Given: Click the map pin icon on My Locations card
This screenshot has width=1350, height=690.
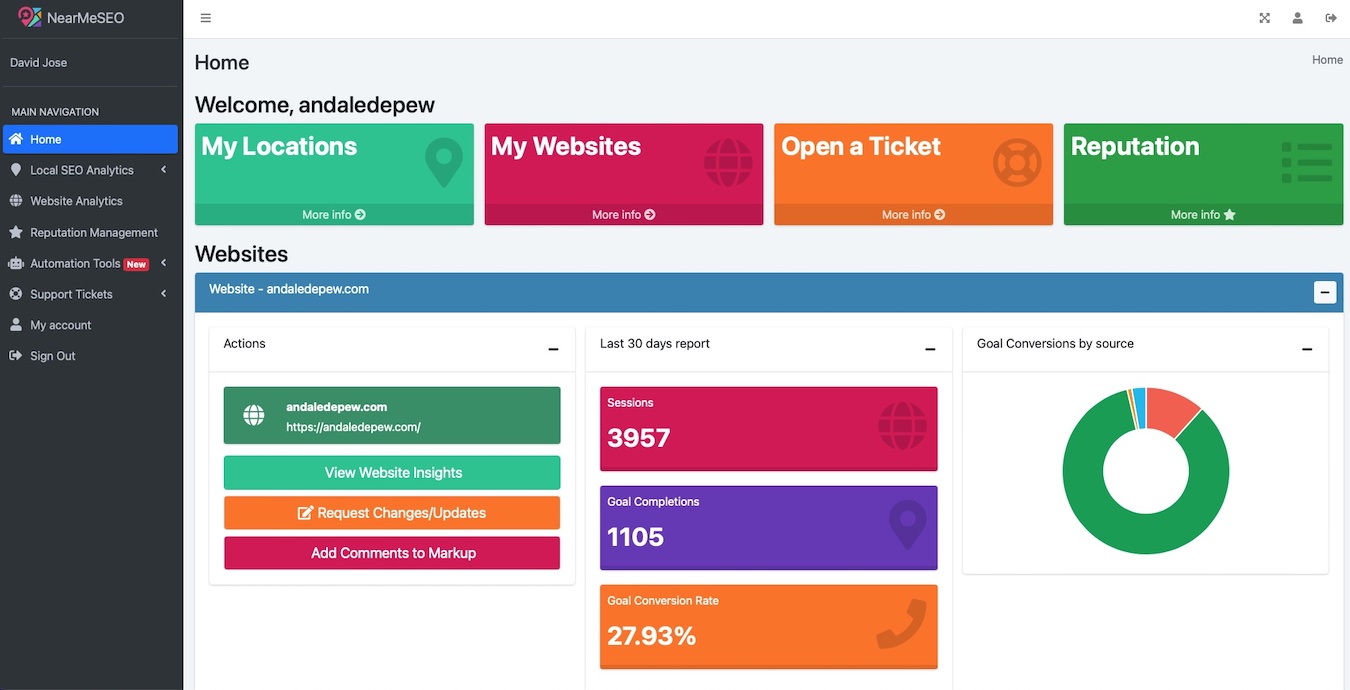Looking at the screenshot, I should point(443,163).
